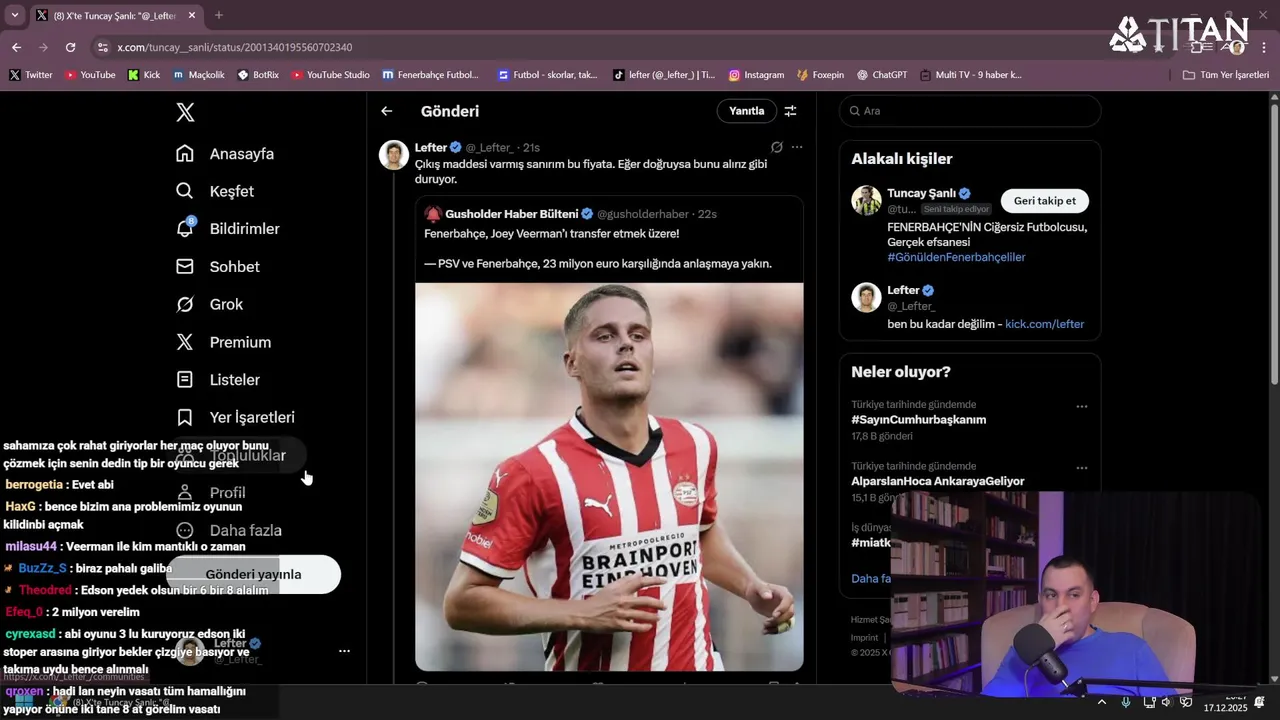The image size is (1280, 720).
Task: Open Fenerbahçe Futbol bookmark
Action: pyautogui.click(x=431, y=75)
